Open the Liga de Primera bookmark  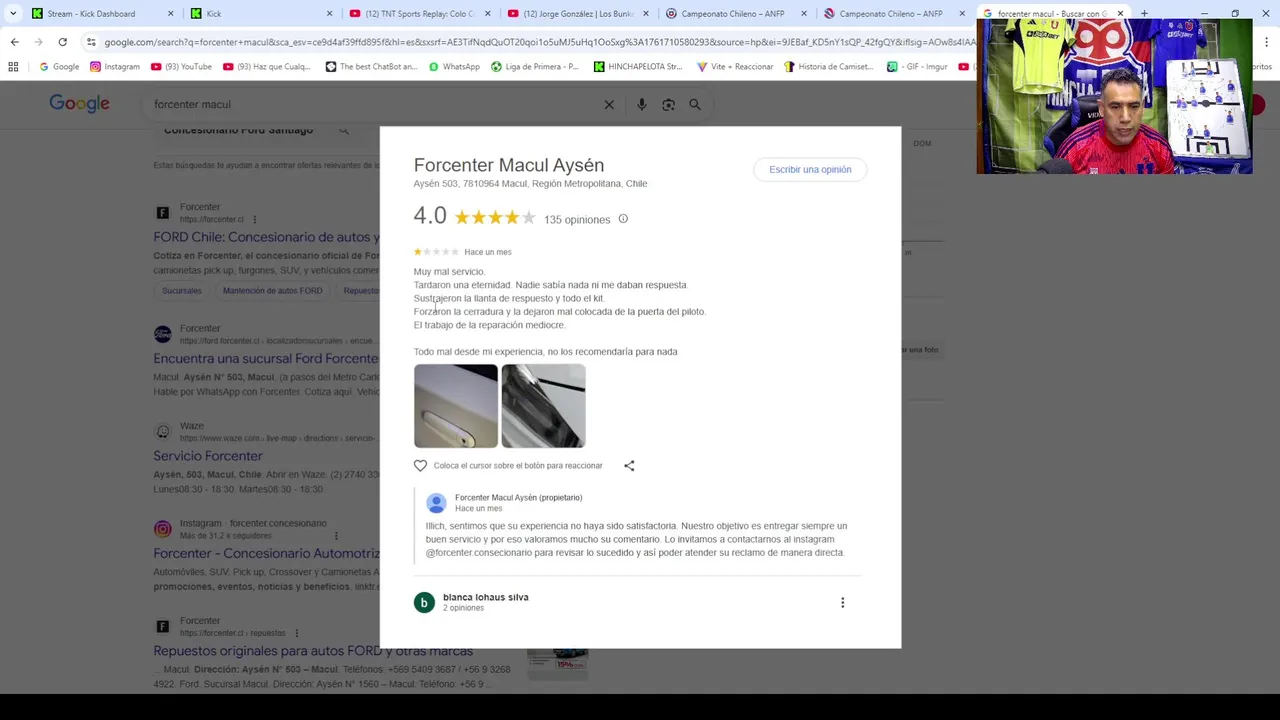coord(534,66)
